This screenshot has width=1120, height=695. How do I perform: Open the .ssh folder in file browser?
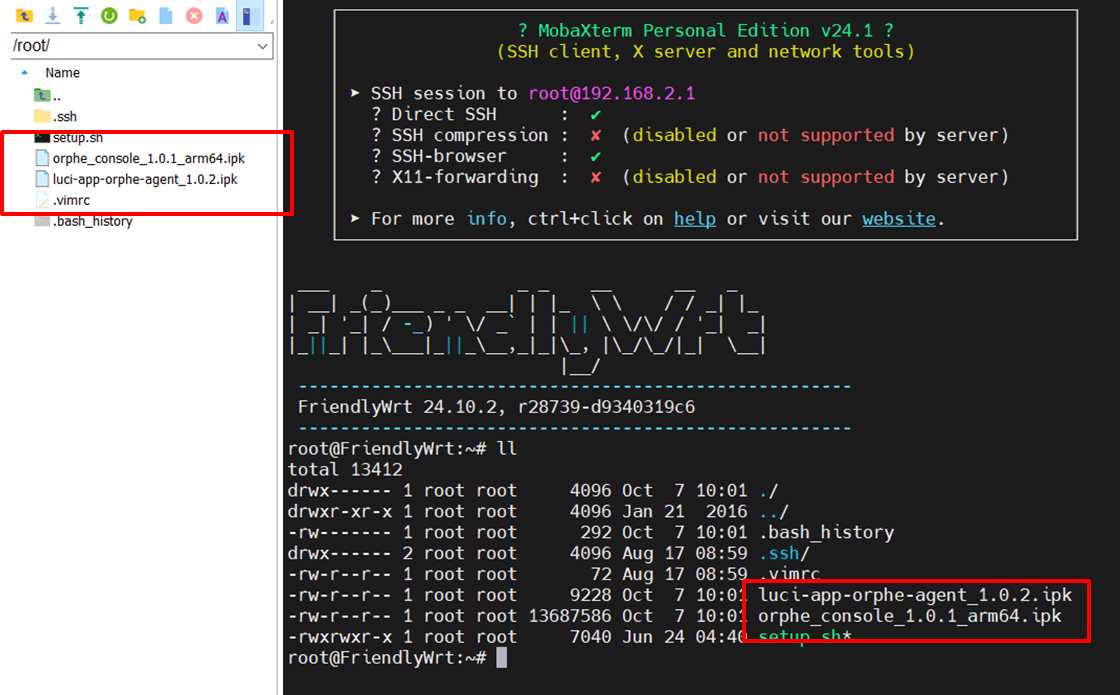64,117
